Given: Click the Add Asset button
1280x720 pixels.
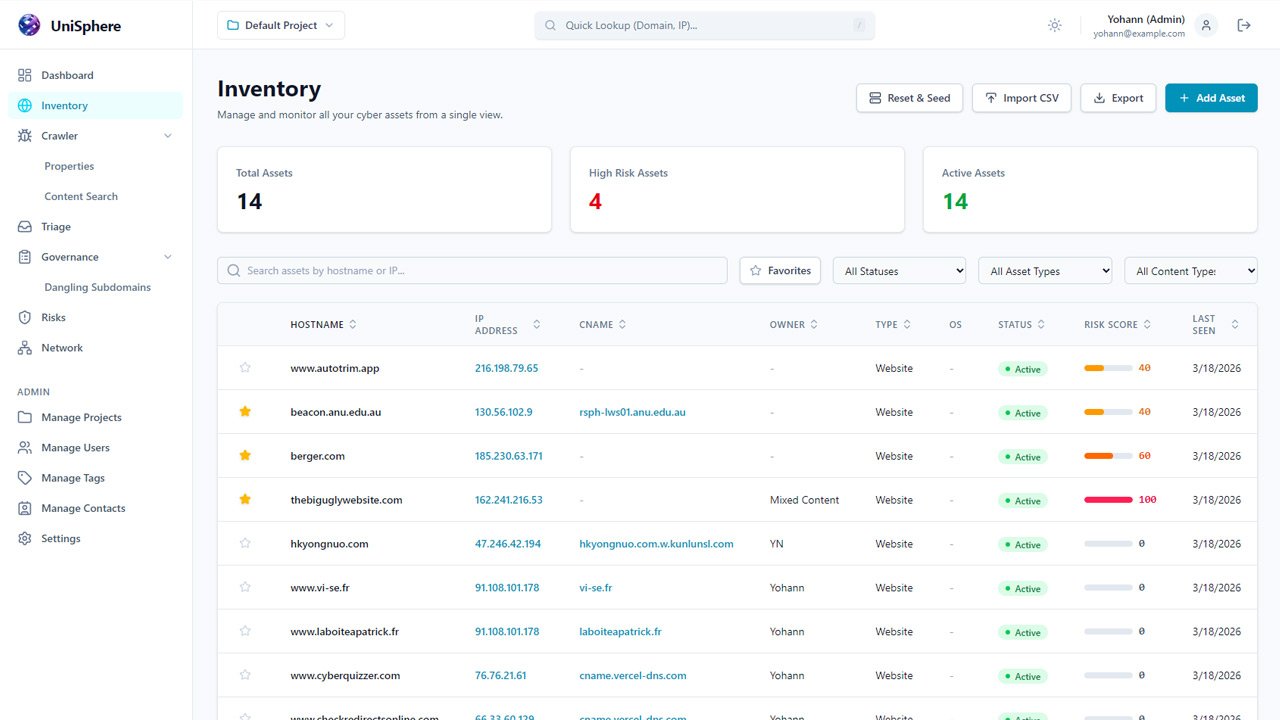Looking at the screenshot, I should pos(1210,98).
